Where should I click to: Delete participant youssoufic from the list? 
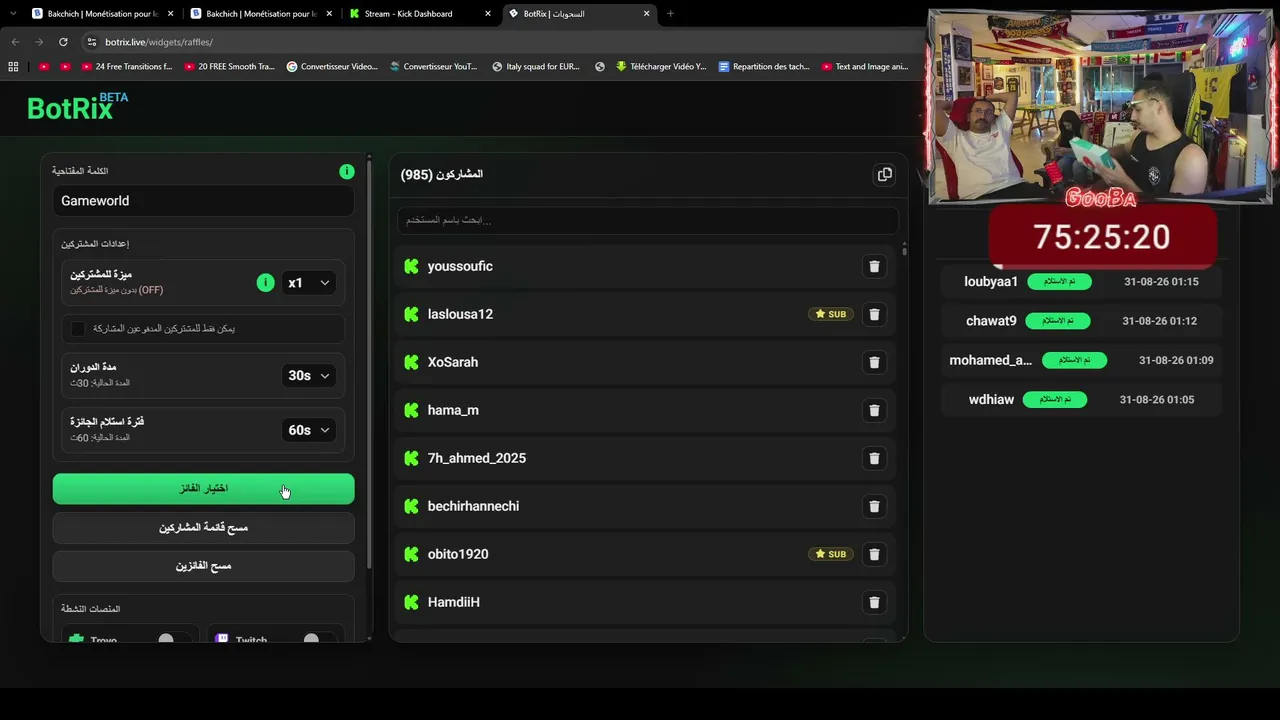pos(874,267)
